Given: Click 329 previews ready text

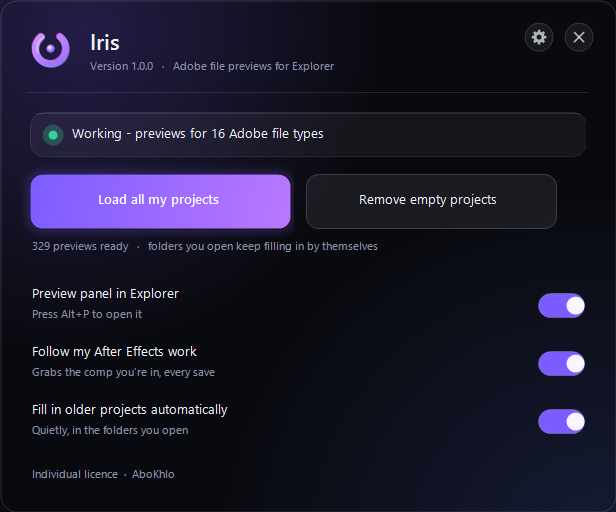Looking at the screenshot, I should [x=80, y=246].
